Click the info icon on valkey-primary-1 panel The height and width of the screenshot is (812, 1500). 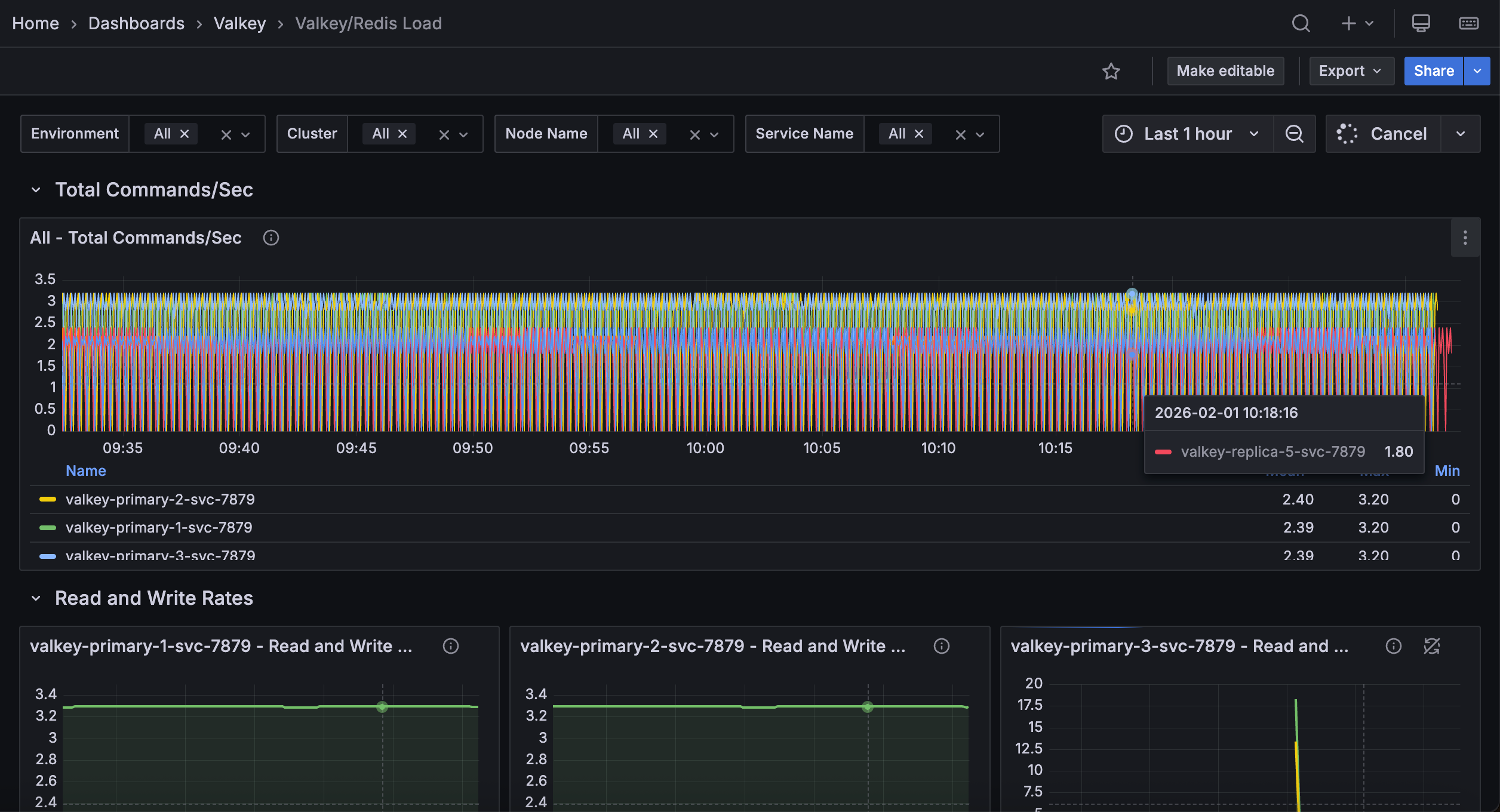coord(451,646)
